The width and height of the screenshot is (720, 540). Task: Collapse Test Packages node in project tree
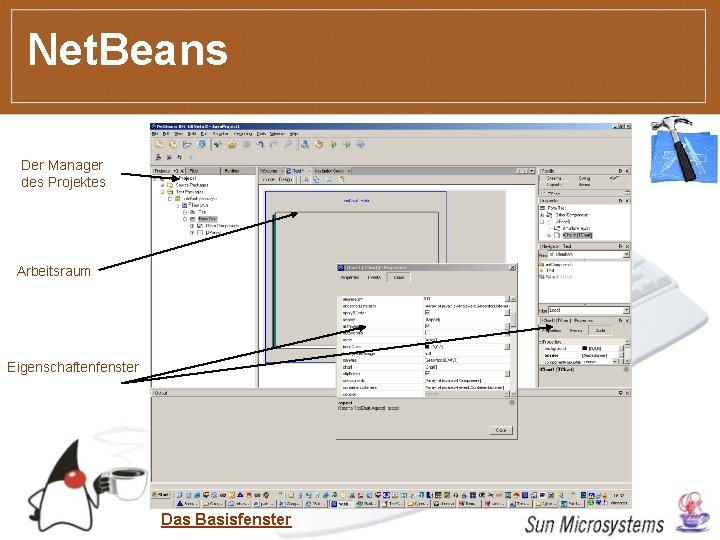162,192
